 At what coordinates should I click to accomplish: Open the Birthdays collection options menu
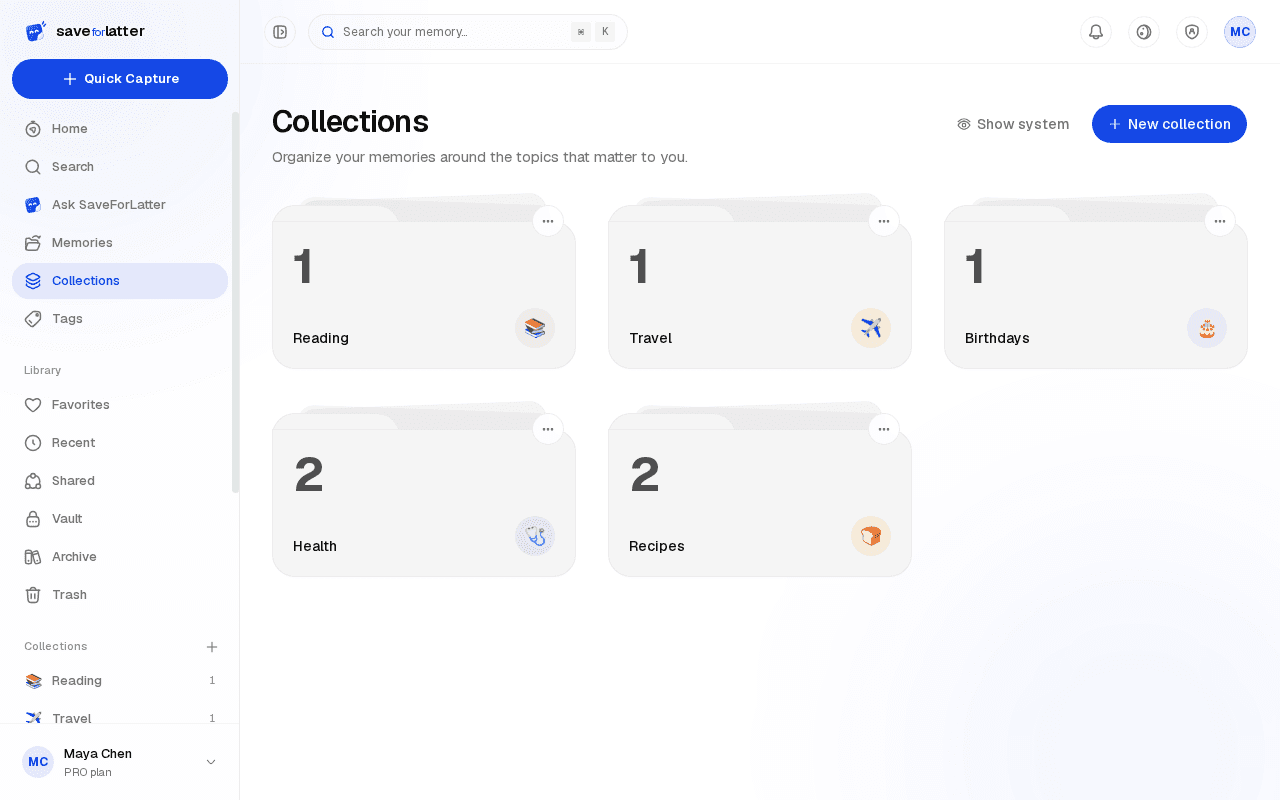click(1220, 221)
